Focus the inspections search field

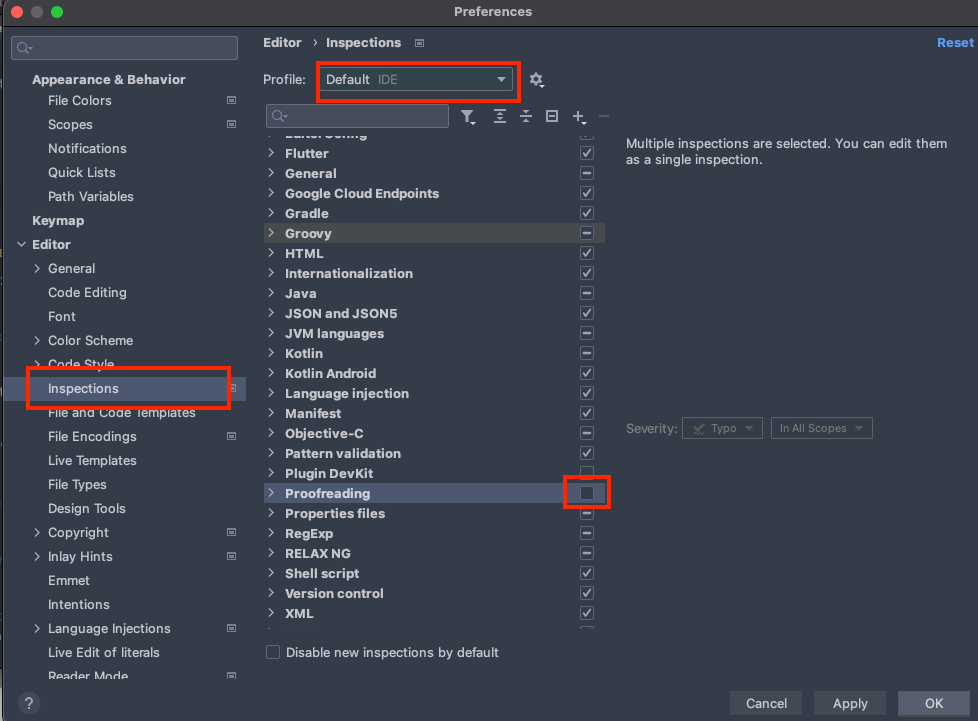tap(357, 116)
